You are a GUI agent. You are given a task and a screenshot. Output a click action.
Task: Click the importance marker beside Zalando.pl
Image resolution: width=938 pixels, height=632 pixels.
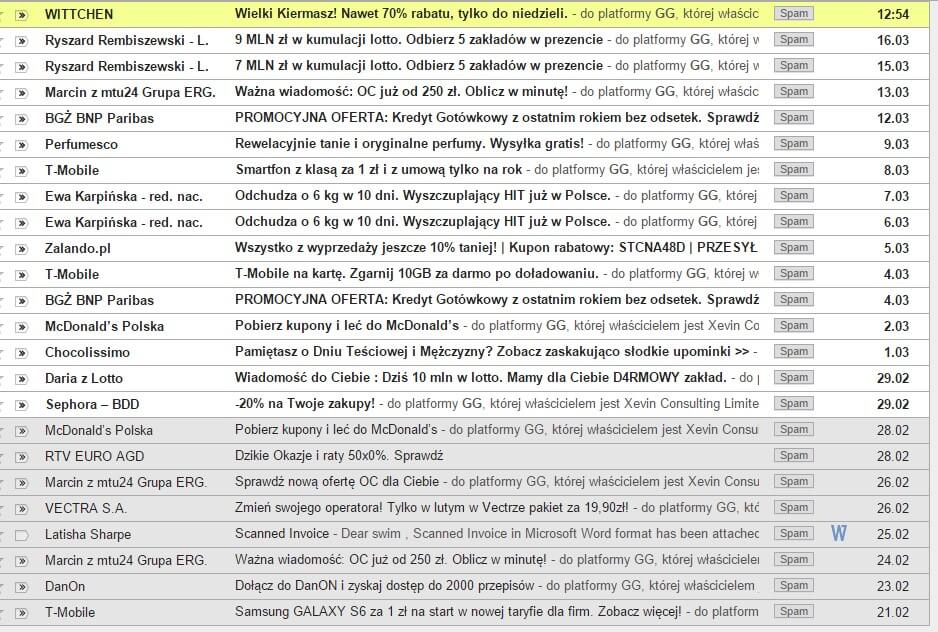[22, 250]
